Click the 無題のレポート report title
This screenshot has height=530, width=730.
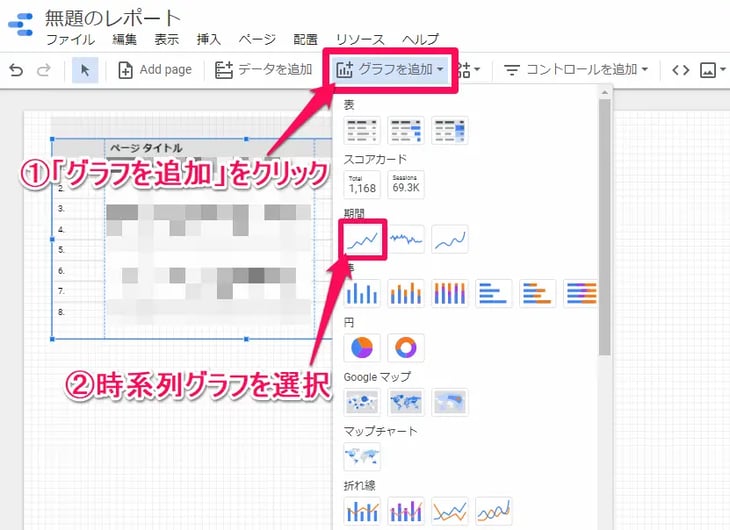coord(113,18)
